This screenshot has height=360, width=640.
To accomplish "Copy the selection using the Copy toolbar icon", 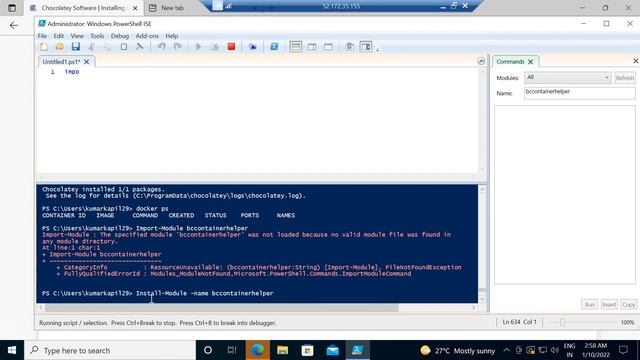I will tap(107, 47).
